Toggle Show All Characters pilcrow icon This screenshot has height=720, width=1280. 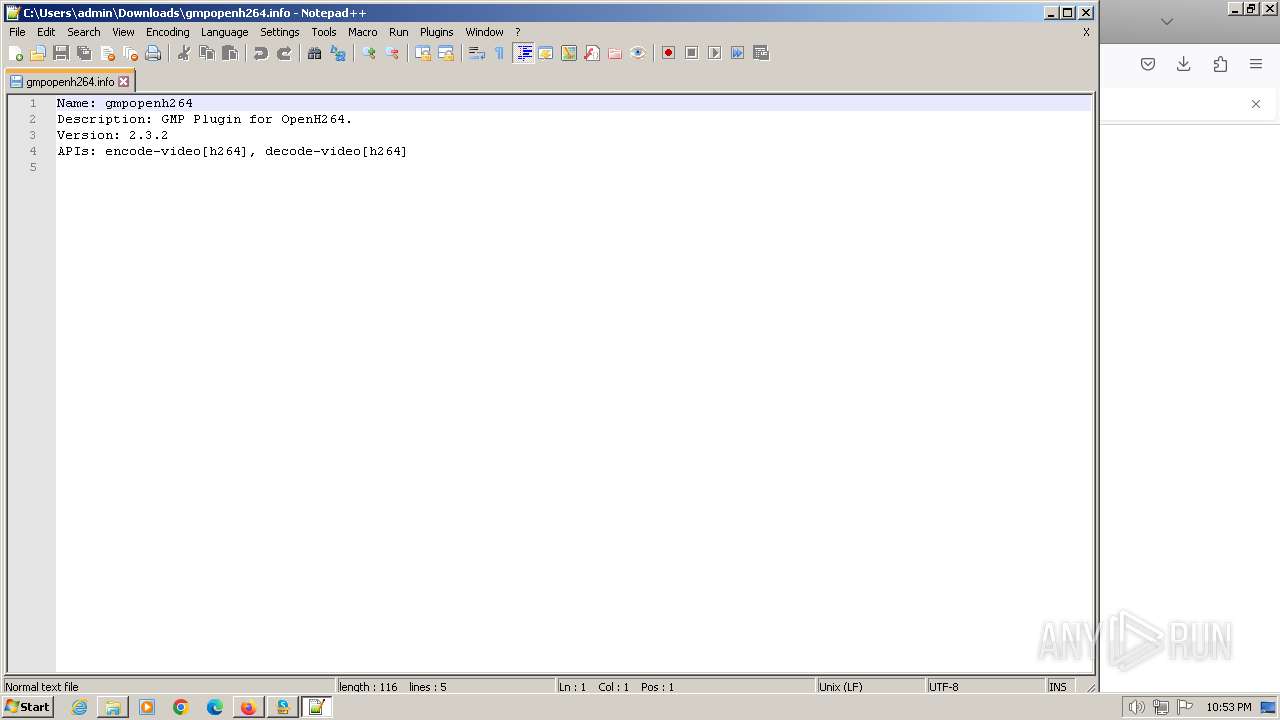click(500, 53)
